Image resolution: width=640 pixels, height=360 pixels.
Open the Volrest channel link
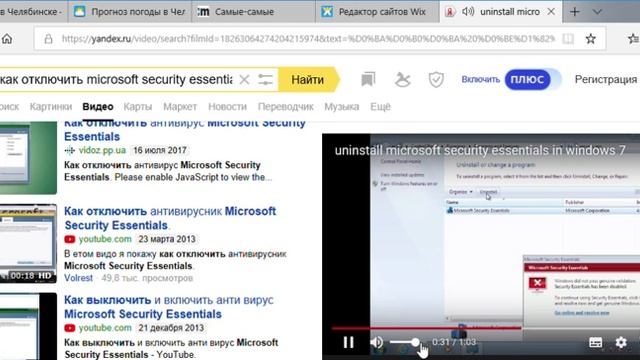[78, 278]
